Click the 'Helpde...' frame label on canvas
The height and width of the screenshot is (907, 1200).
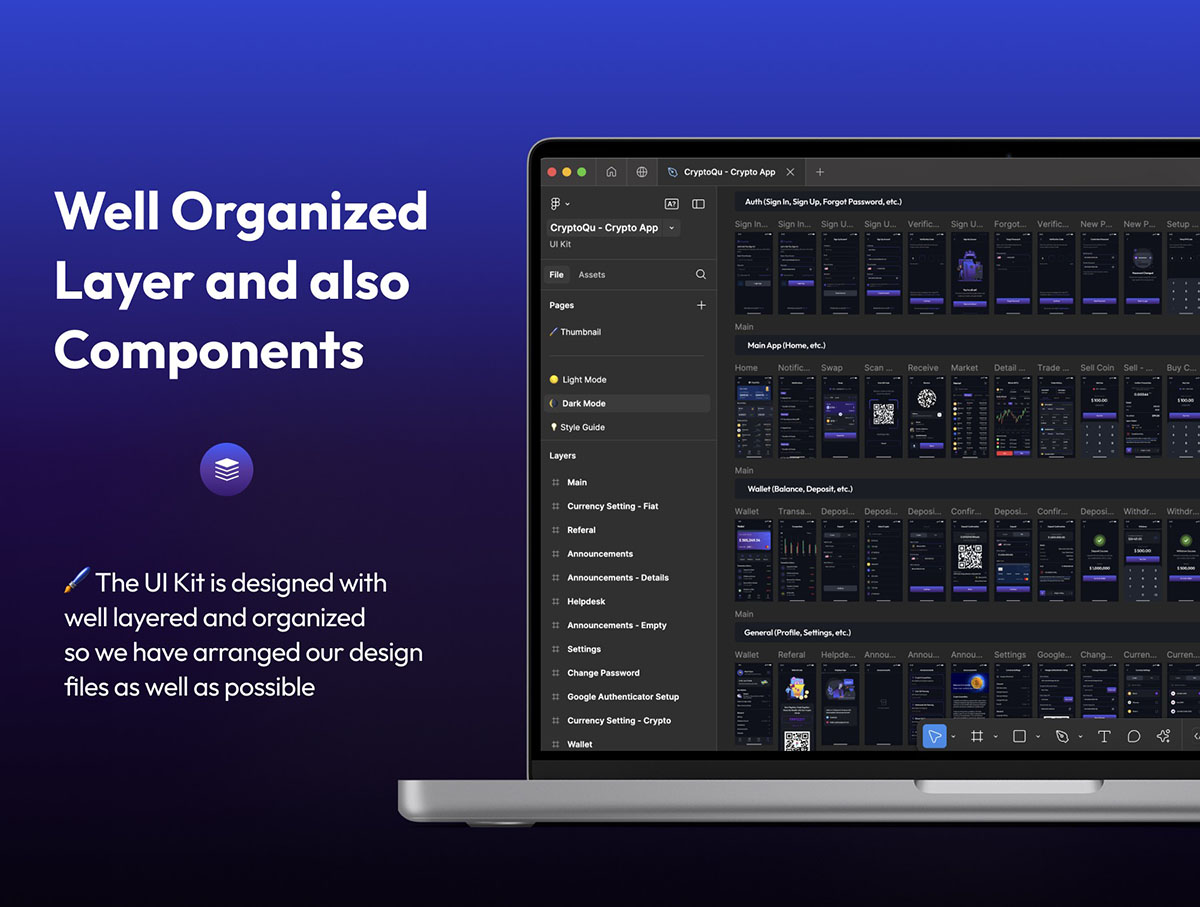(838, 655)
